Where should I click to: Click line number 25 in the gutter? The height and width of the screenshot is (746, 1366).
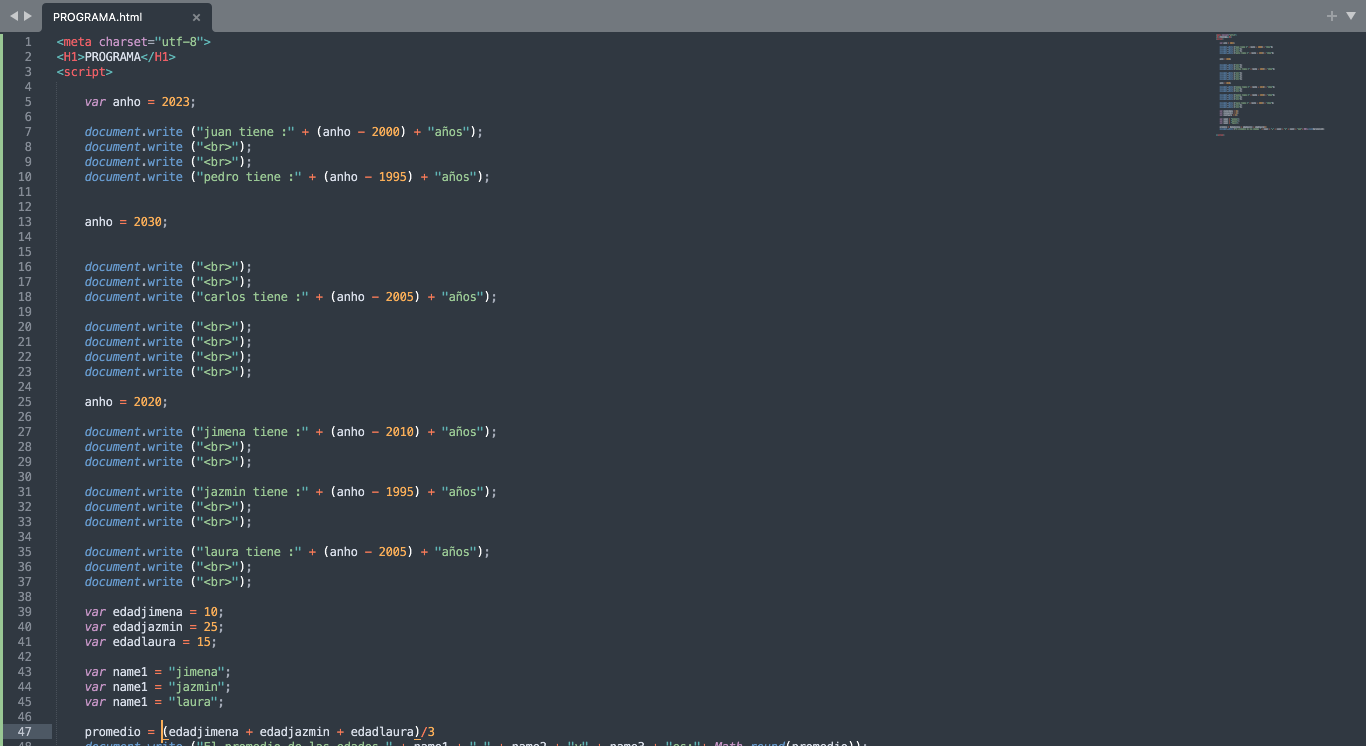point(24,402)
